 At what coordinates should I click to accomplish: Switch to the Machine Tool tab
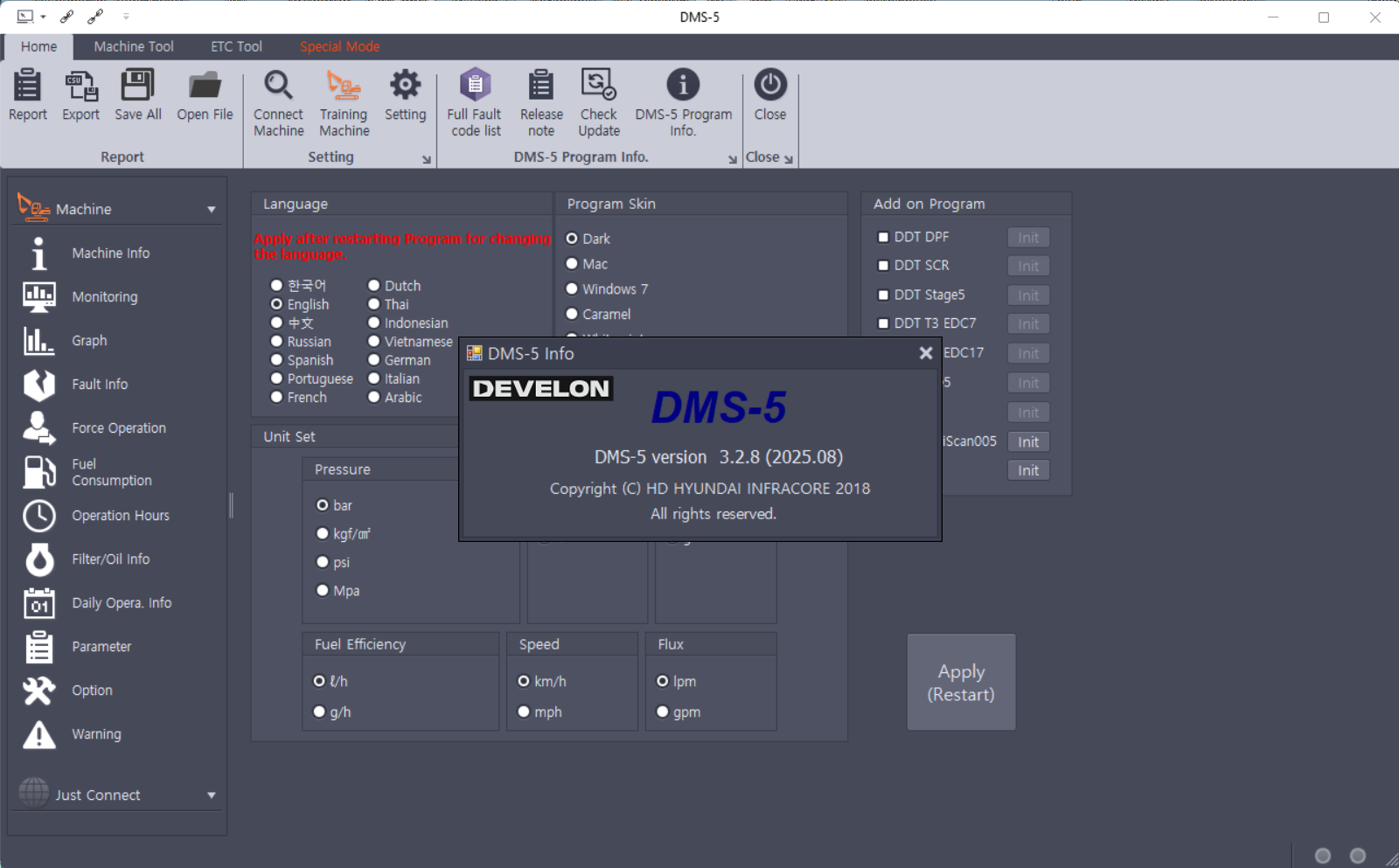tap(134, 47)
